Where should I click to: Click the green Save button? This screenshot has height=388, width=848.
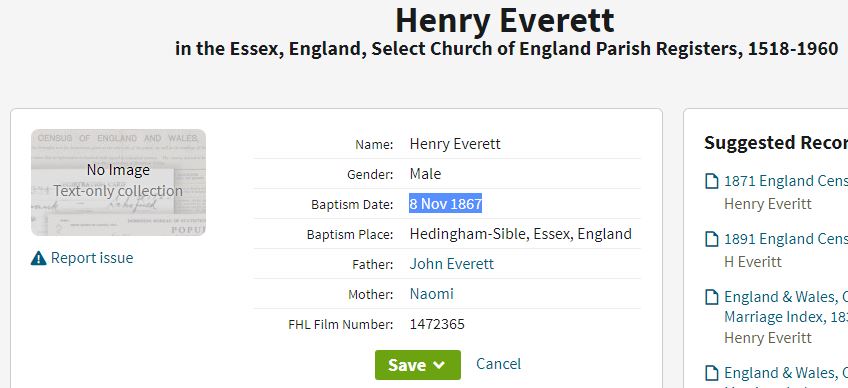pyautogui.click(x=418, y=365)
